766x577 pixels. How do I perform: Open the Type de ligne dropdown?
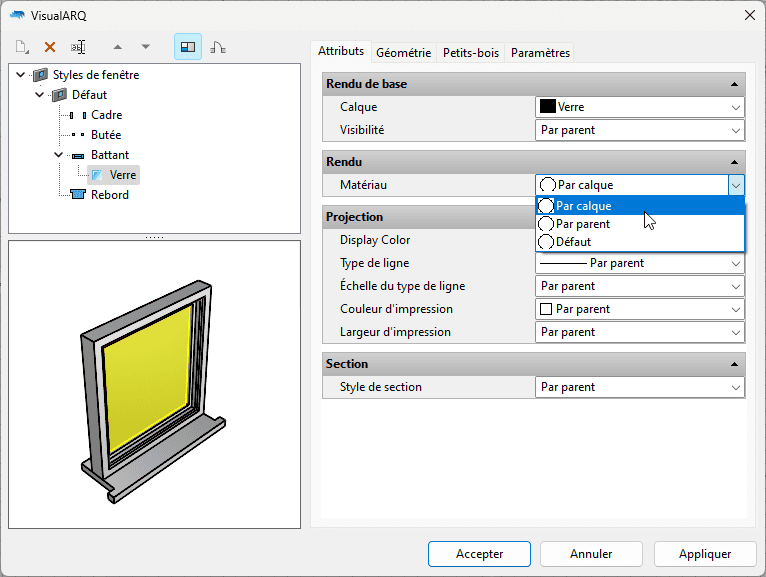[640, 263]
